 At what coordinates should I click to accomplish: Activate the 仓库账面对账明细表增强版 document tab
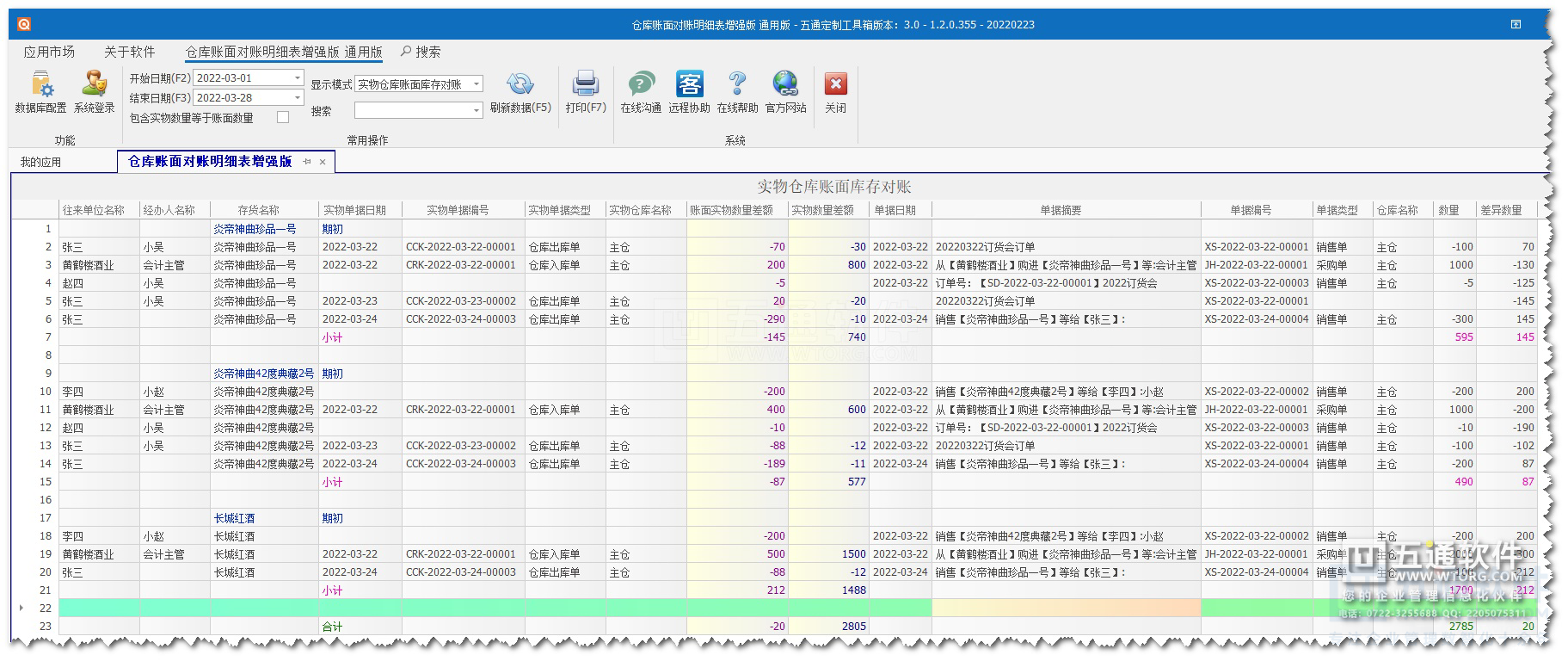(210, 161)
